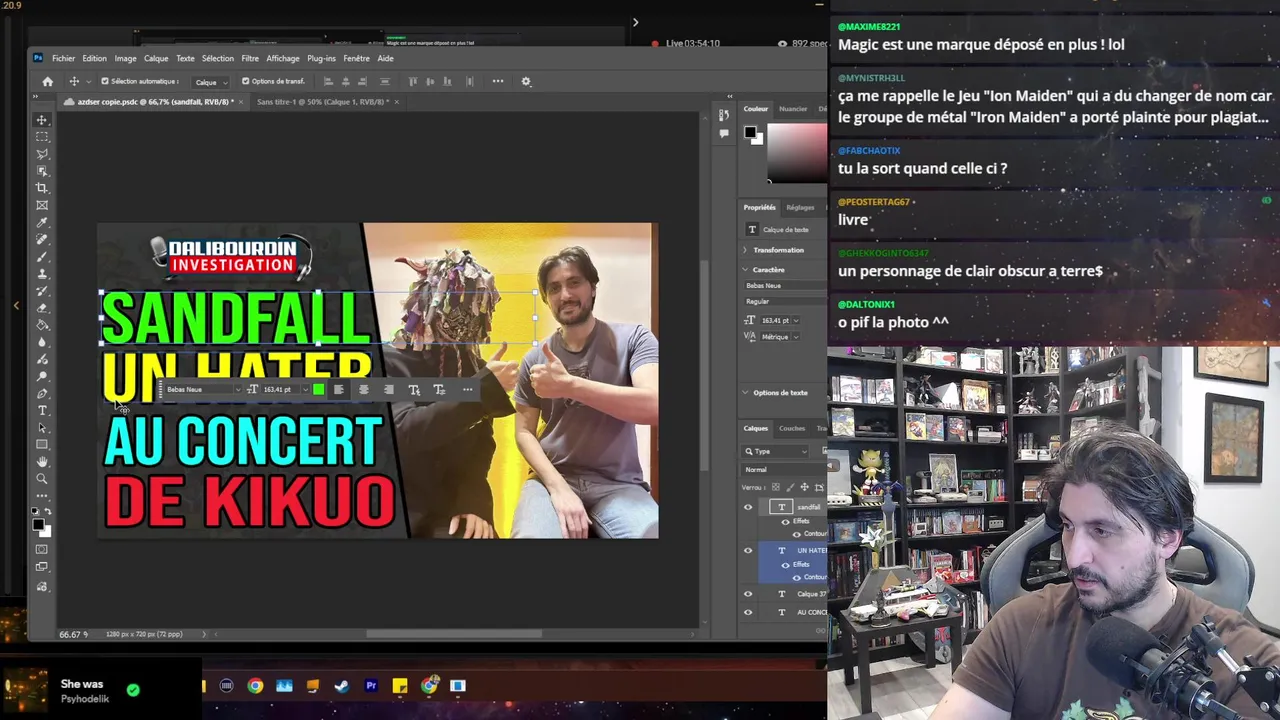Select the Rectangle shape tool

[42, 444]
